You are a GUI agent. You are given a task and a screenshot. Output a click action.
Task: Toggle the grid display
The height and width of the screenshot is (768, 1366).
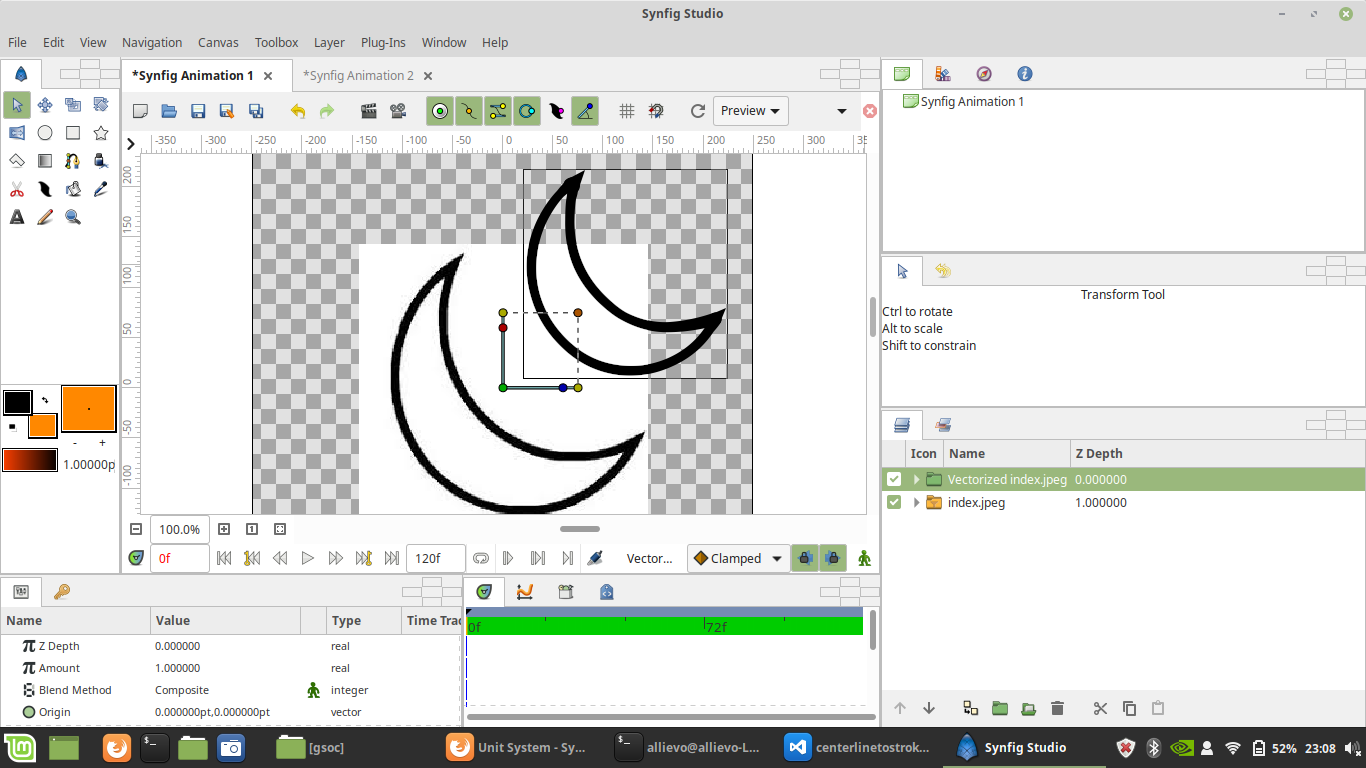point(626,111)
